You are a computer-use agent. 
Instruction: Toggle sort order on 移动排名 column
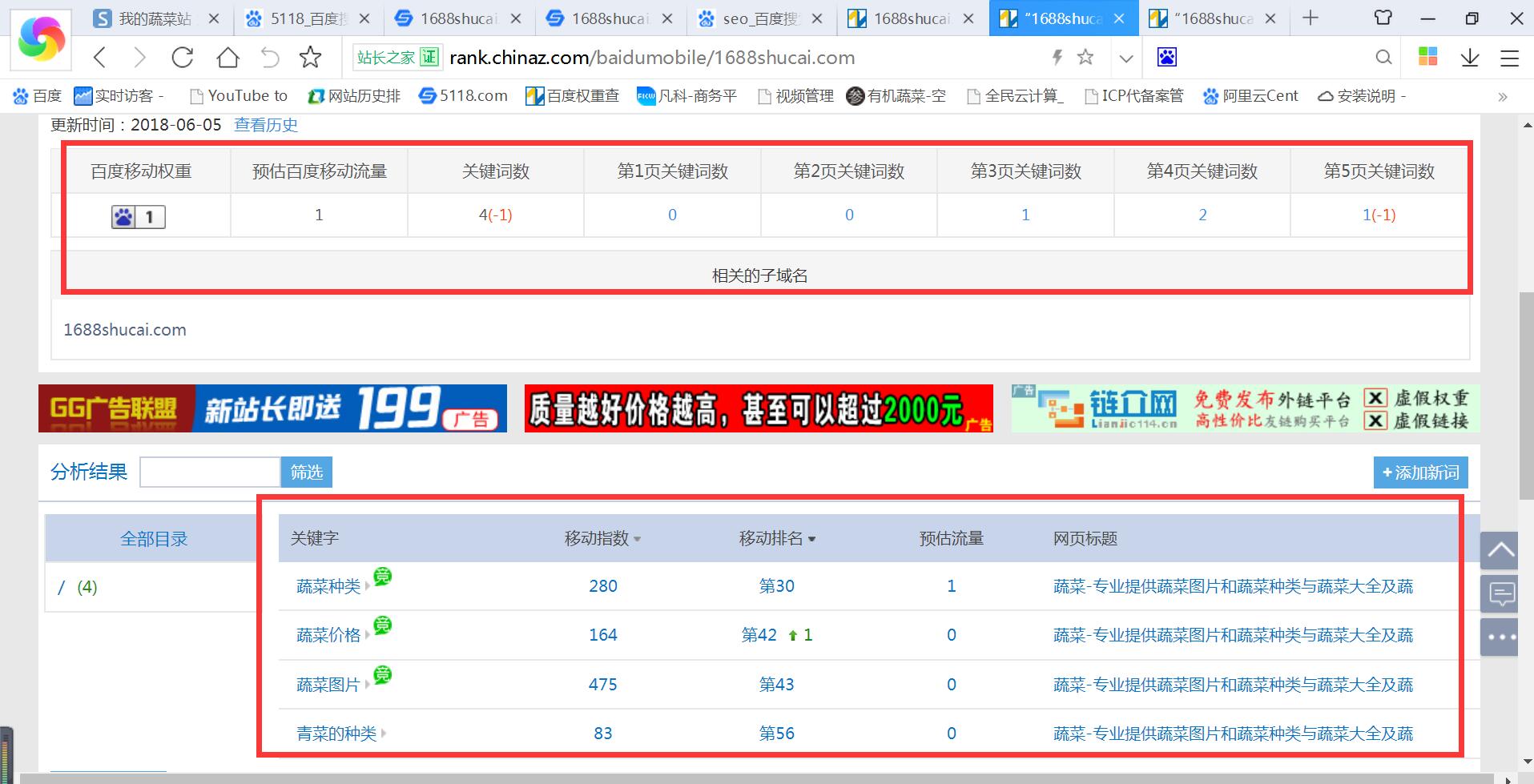(812, 539)
